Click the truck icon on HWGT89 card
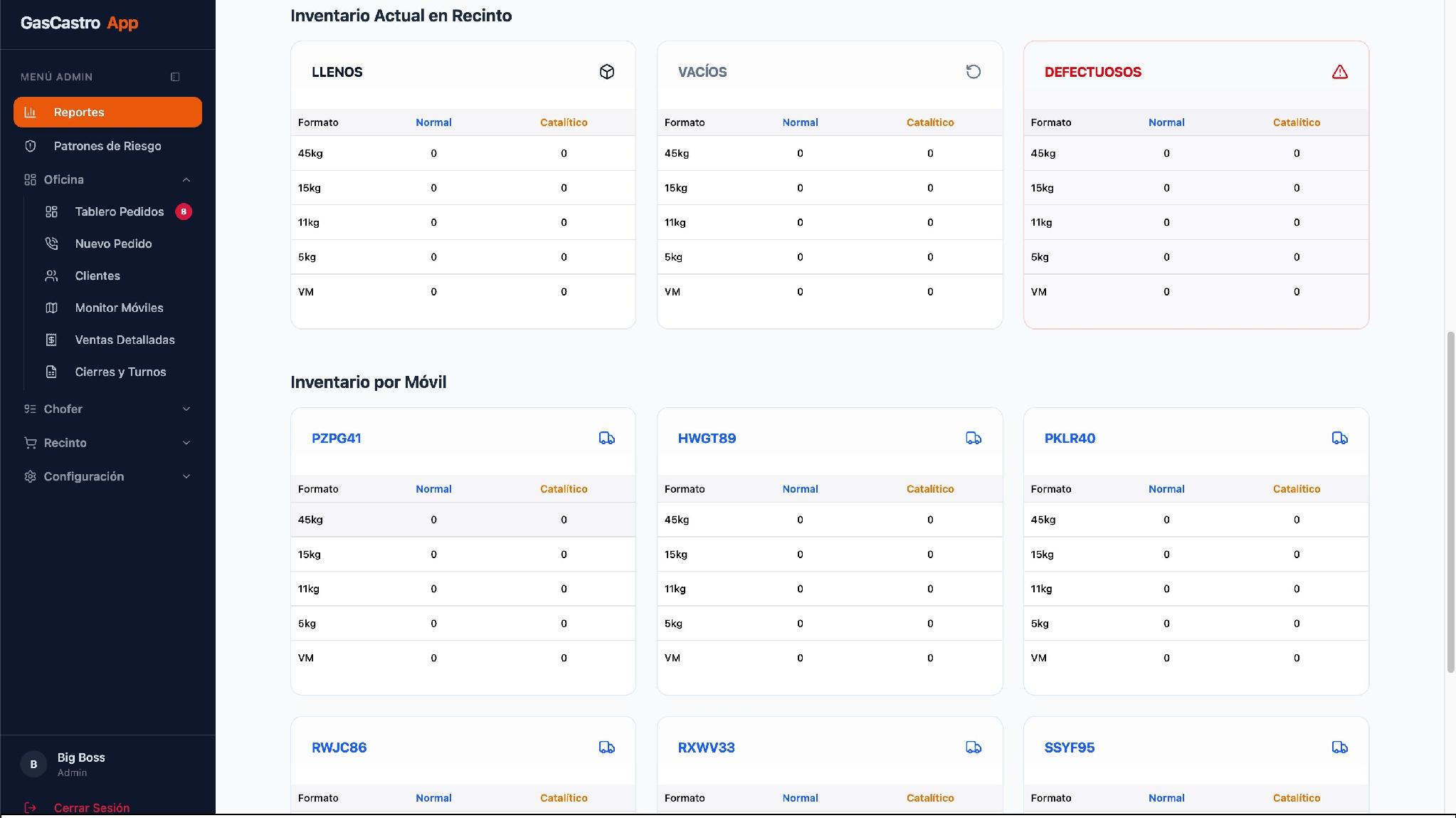The image size is (1456, 818). 974,438
